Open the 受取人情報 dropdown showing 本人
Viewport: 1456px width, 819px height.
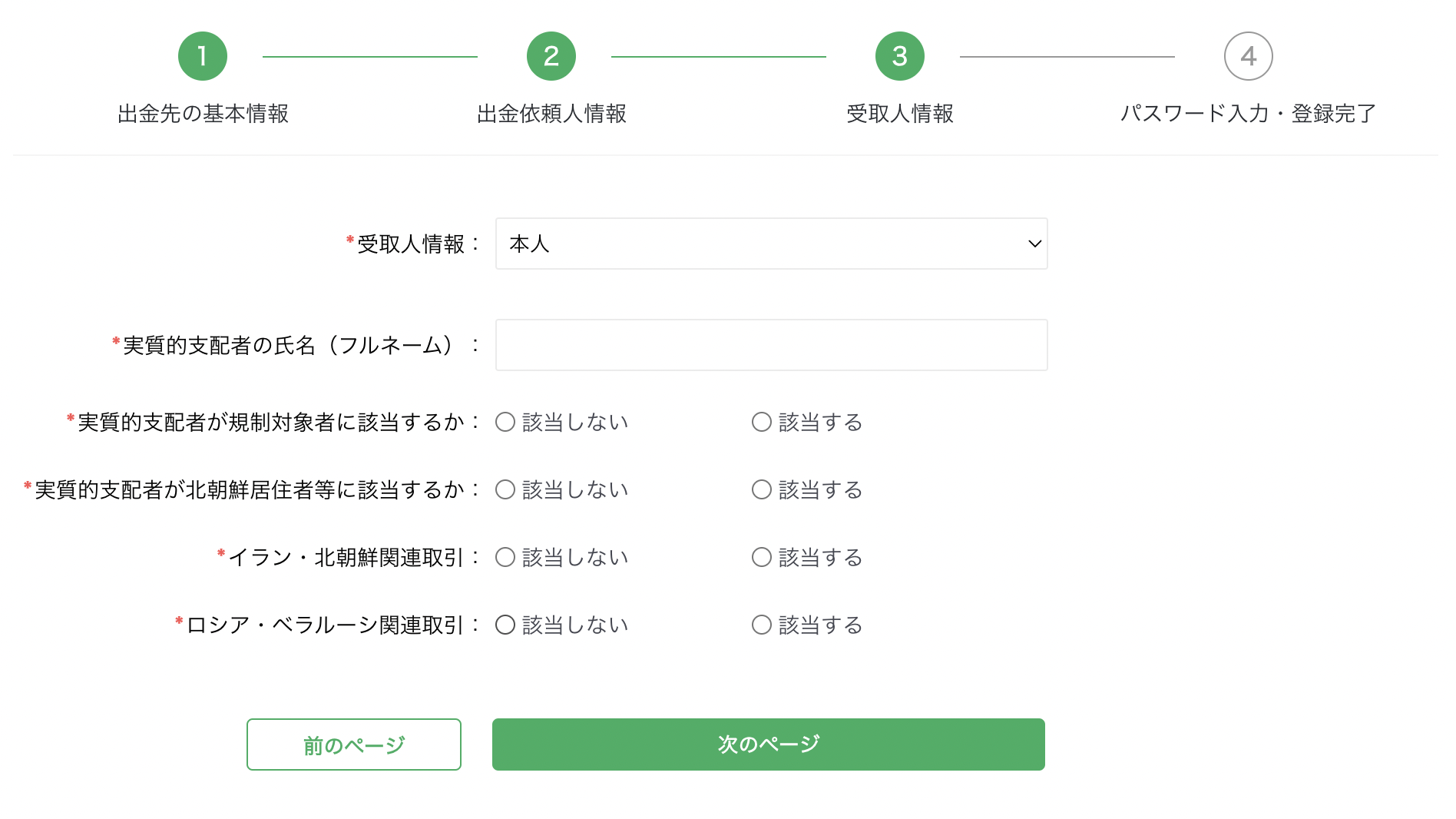[772, 244]
